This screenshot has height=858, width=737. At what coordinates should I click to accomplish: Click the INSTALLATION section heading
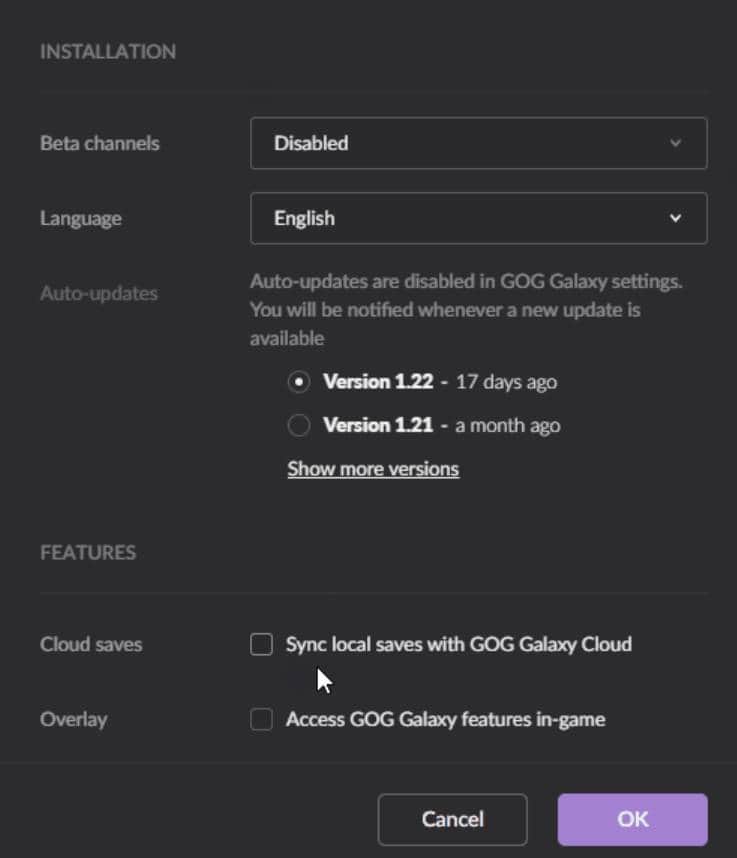(x=108, y=51)
